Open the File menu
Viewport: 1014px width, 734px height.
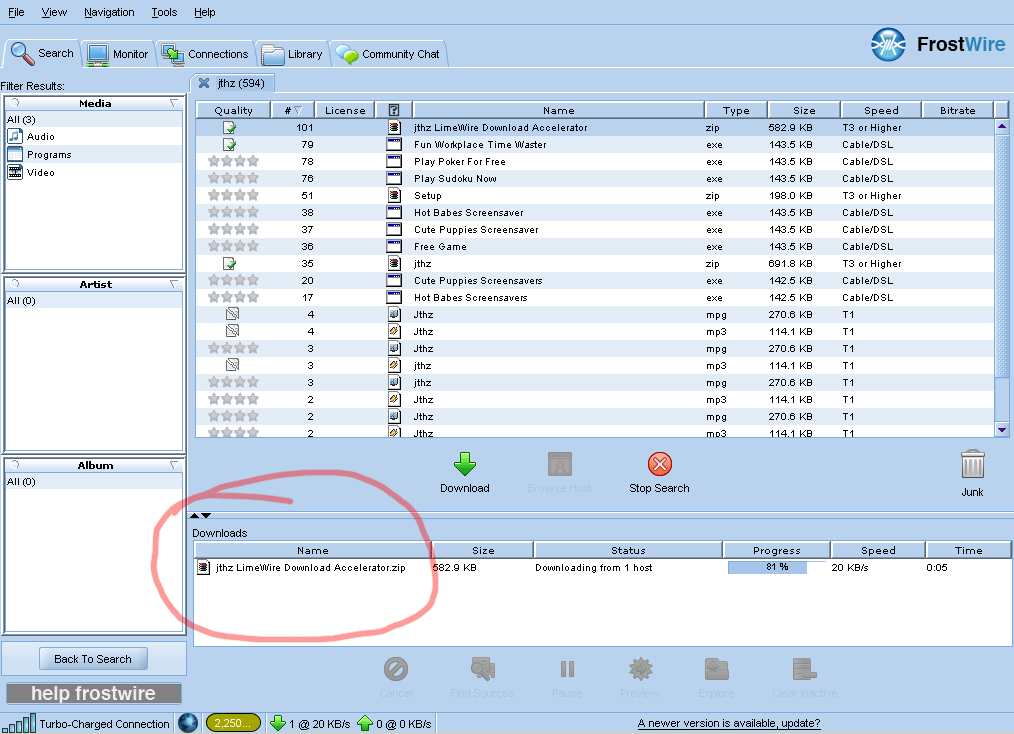tap(16, 12)
